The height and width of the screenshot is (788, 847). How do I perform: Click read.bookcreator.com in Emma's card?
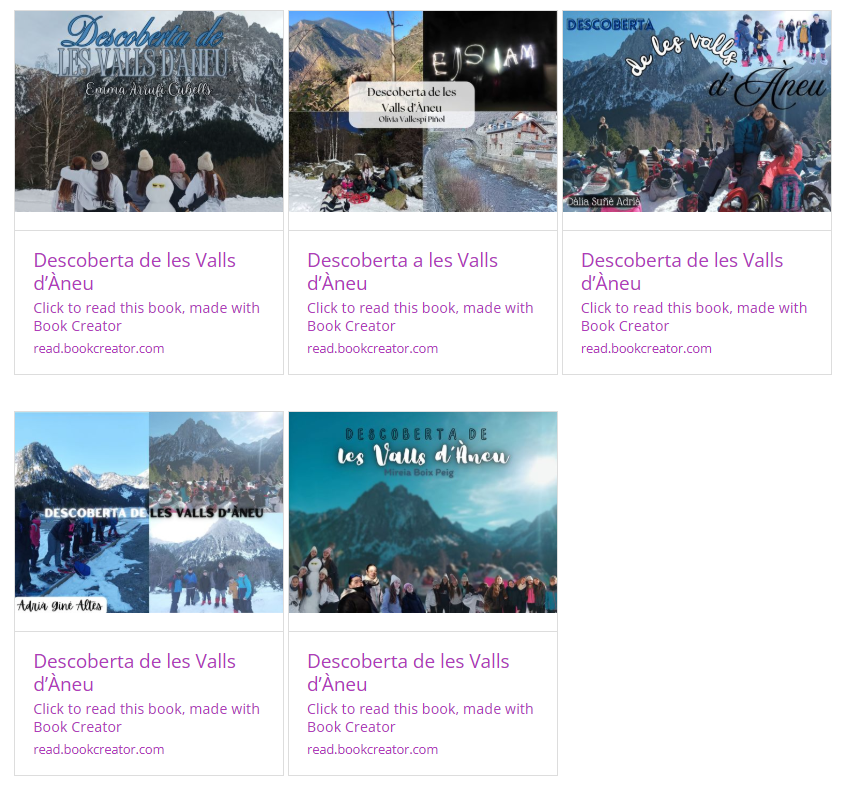pyautogui.click(x=99, y=349)
